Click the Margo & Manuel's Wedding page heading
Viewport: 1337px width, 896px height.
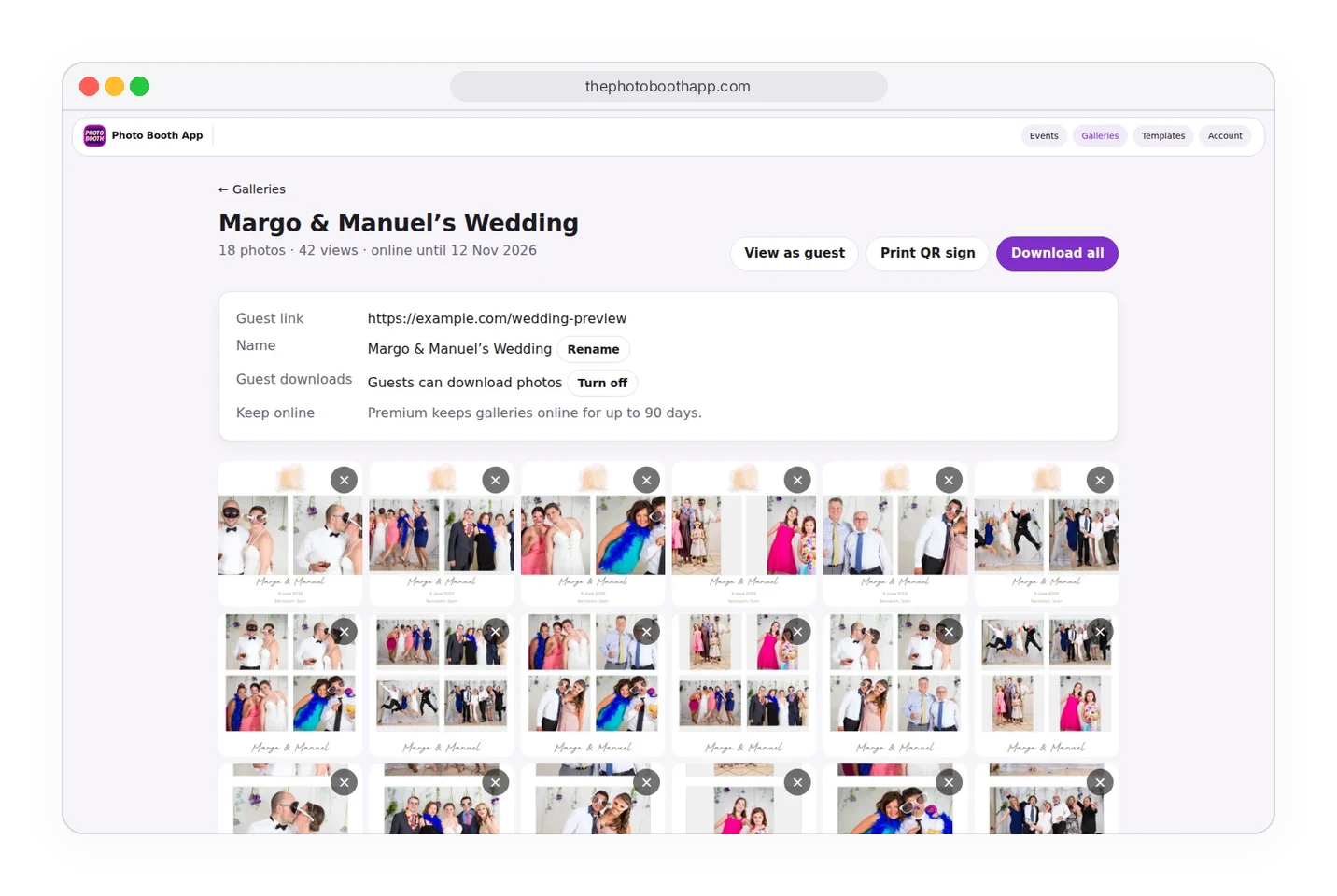[x=399, y=223]
